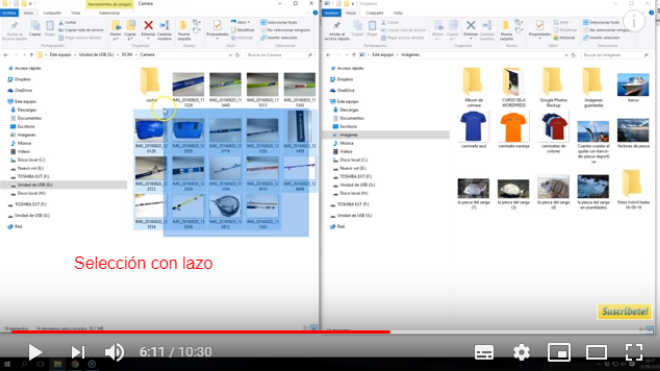Click Copiar in the Camera window ribbon

coord(35,29)
